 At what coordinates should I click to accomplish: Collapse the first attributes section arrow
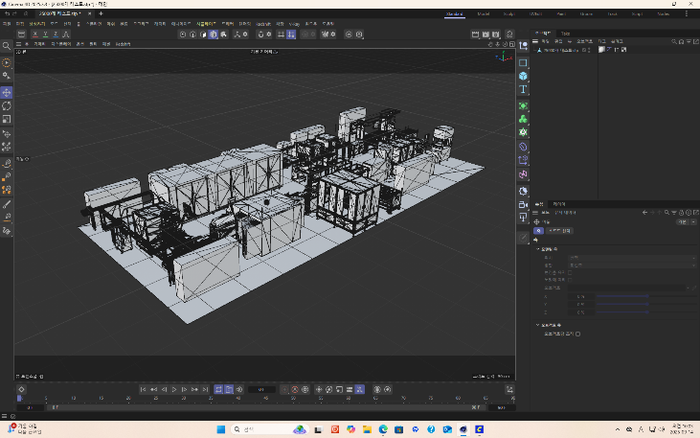537,249
